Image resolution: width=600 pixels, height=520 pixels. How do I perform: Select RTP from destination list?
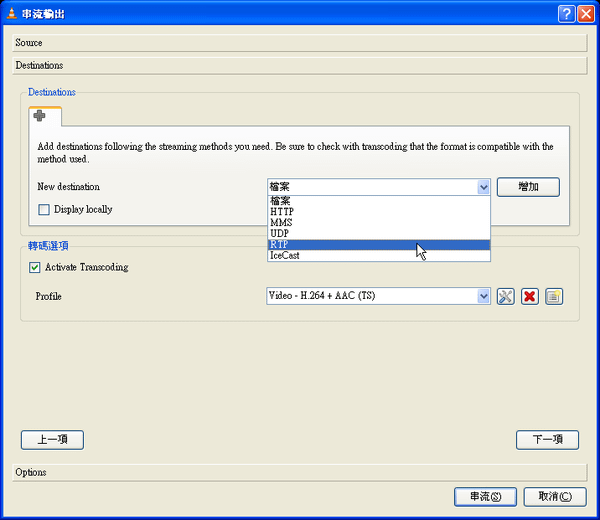point(379,245)
